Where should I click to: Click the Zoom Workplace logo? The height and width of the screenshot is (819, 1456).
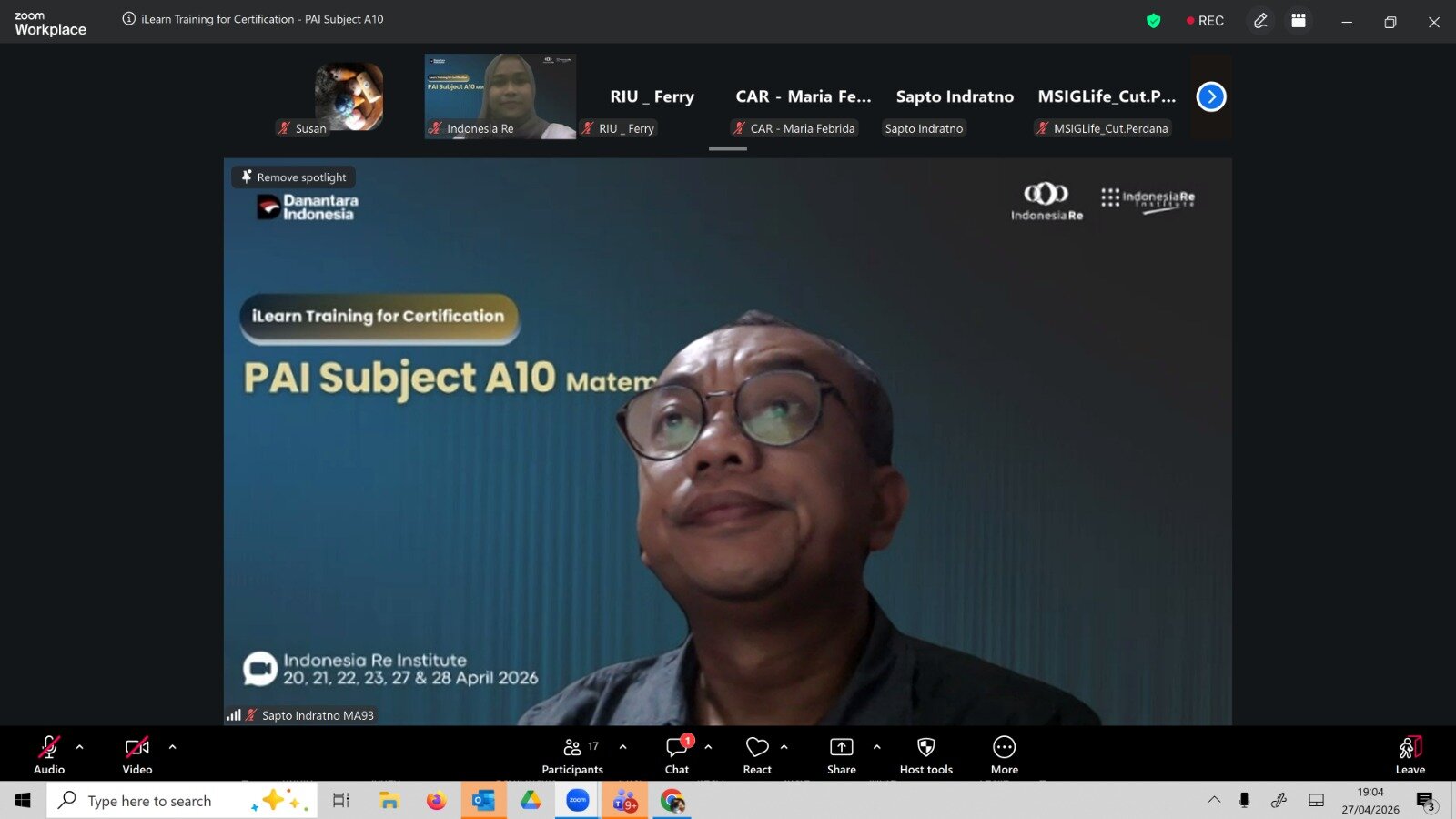[x=51, y=24]
